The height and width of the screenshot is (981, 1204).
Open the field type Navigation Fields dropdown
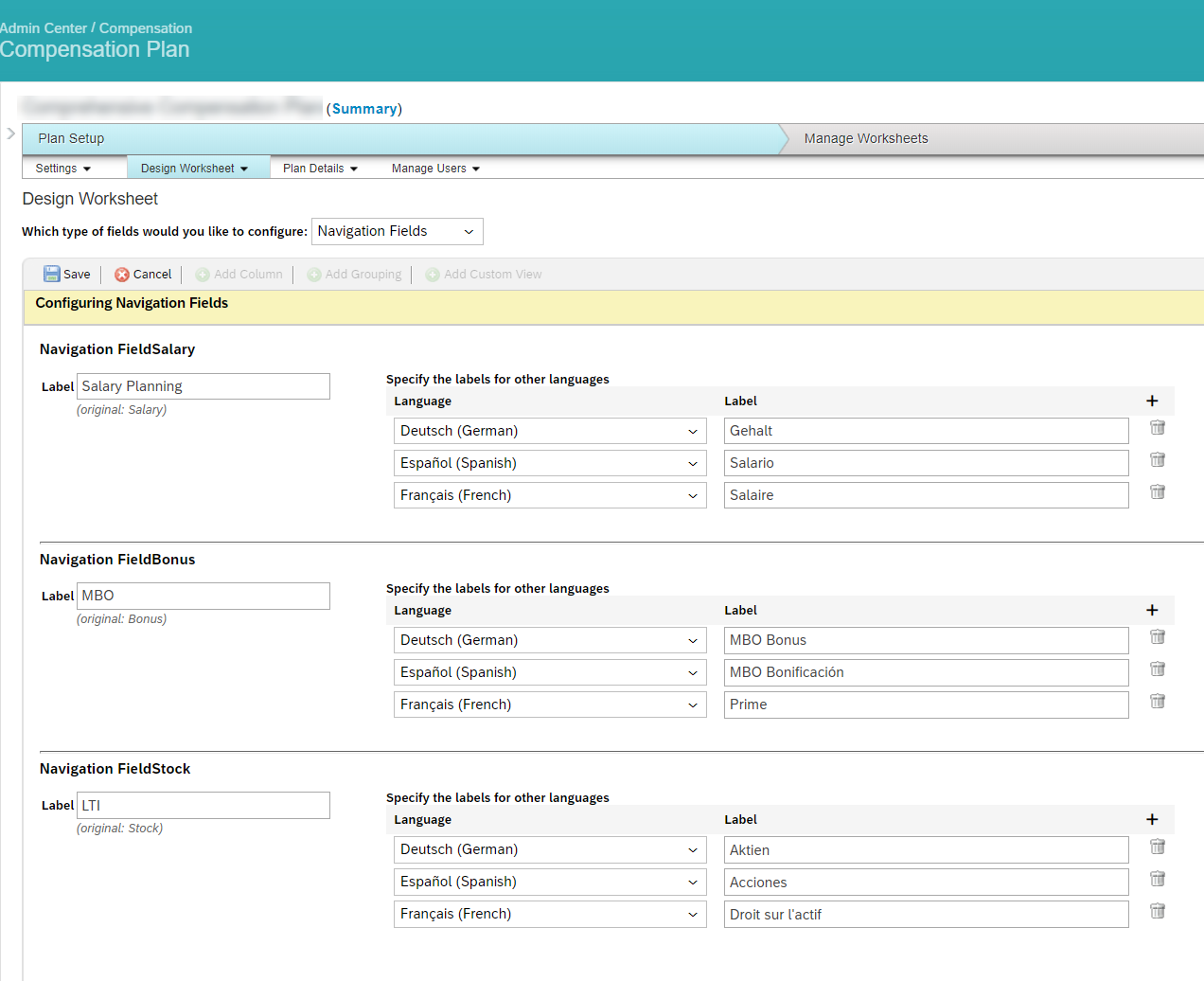click(x=398, y=231)
